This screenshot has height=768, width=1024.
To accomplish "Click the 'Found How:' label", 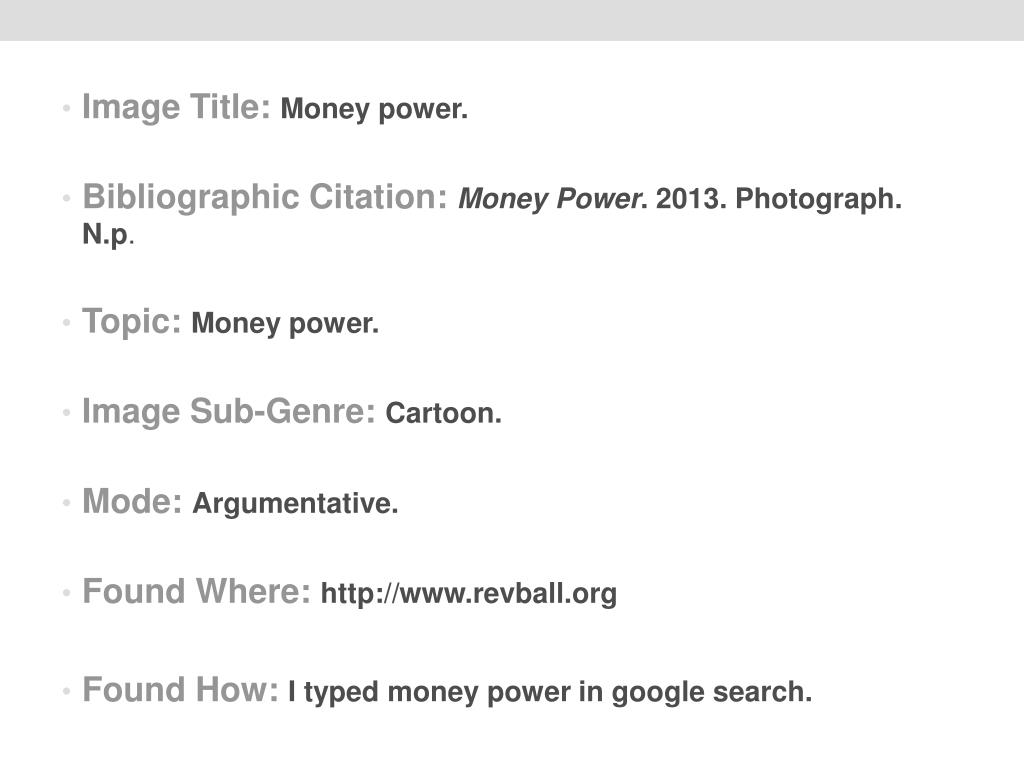I will point(180,690).
